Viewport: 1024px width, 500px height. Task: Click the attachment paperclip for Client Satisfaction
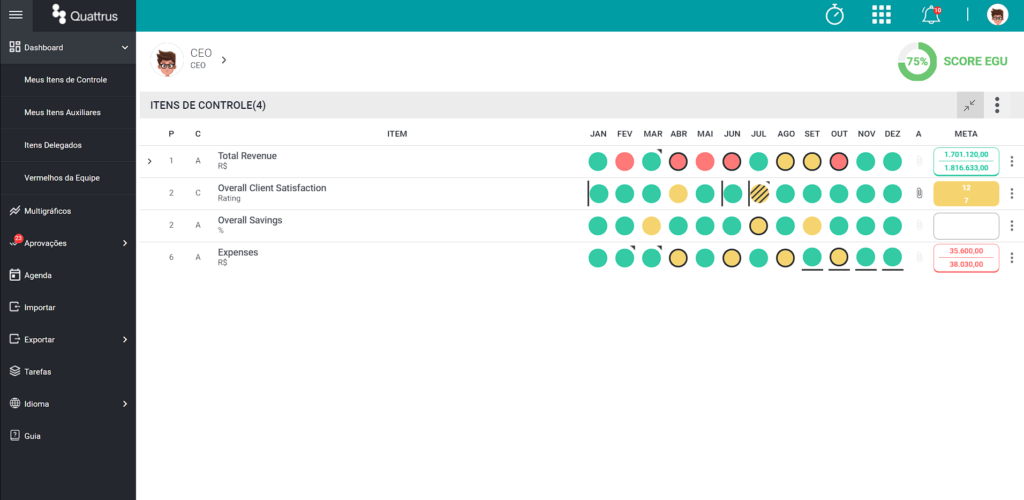click(919, 193)
